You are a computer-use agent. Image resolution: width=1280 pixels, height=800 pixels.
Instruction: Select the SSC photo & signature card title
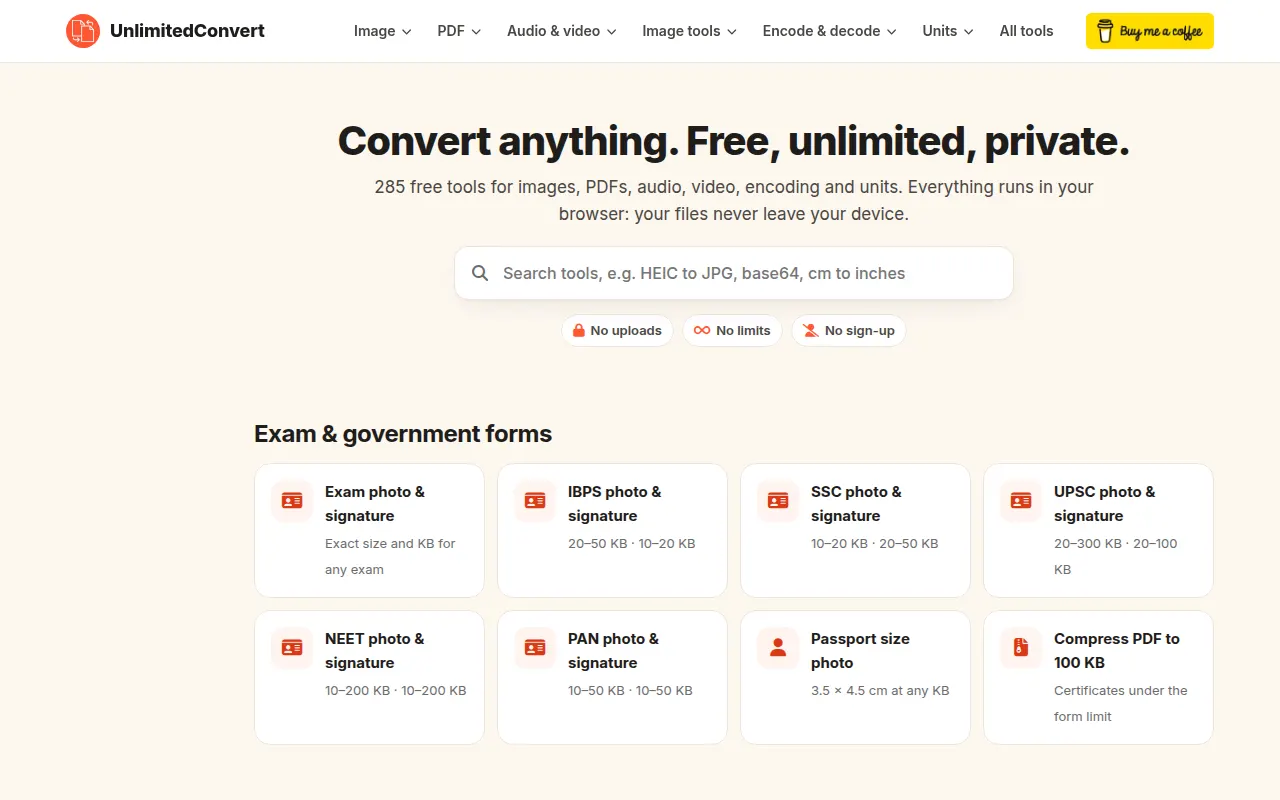(856, 504)
